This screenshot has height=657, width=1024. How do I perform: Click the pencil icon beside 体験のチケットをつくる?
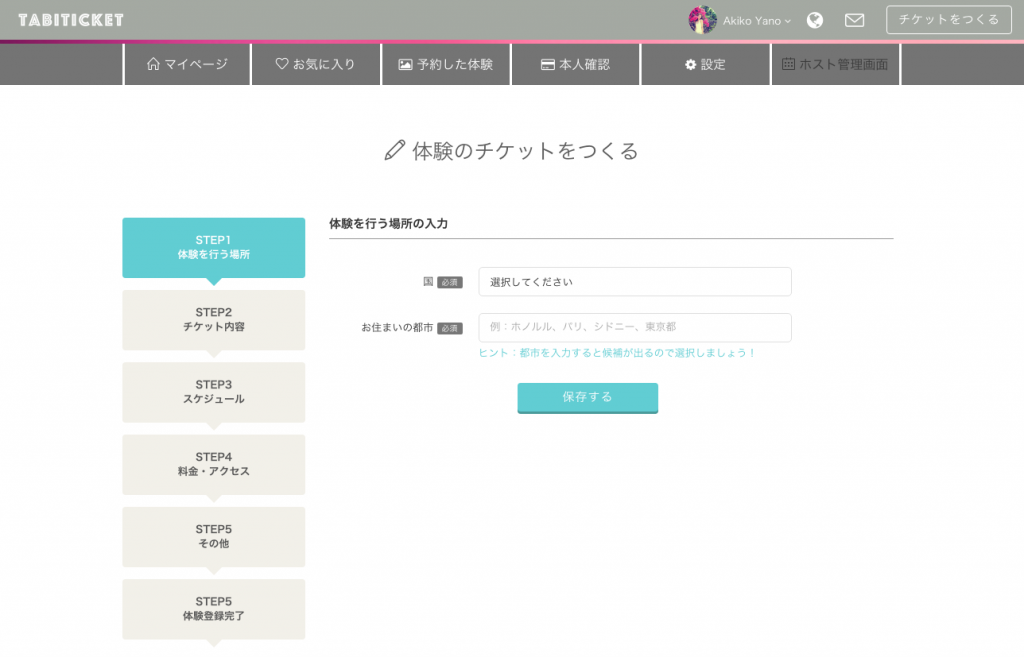pos(393,151)
